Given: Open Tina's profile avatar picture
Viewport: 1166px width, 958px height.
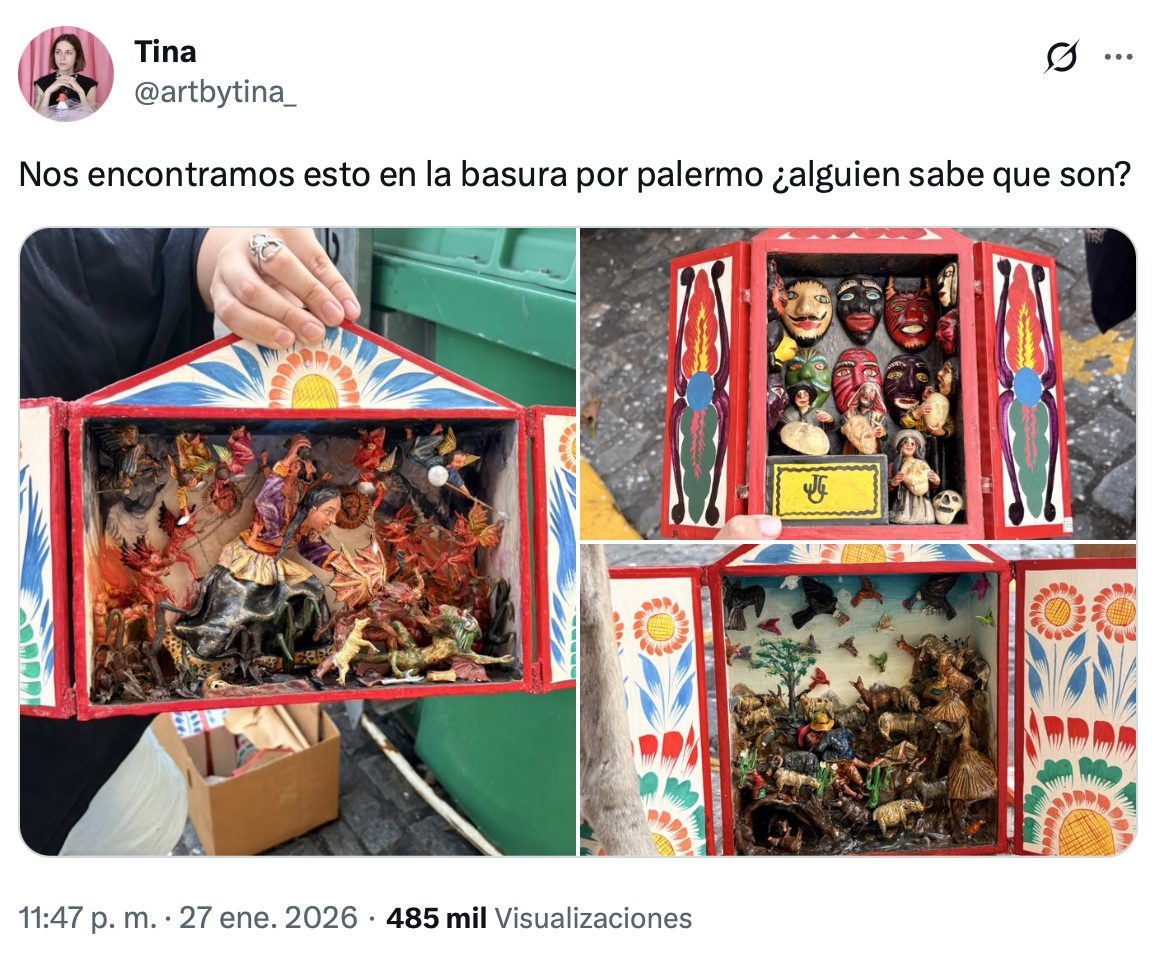Looking at the screenshot, I should point(65,74).
